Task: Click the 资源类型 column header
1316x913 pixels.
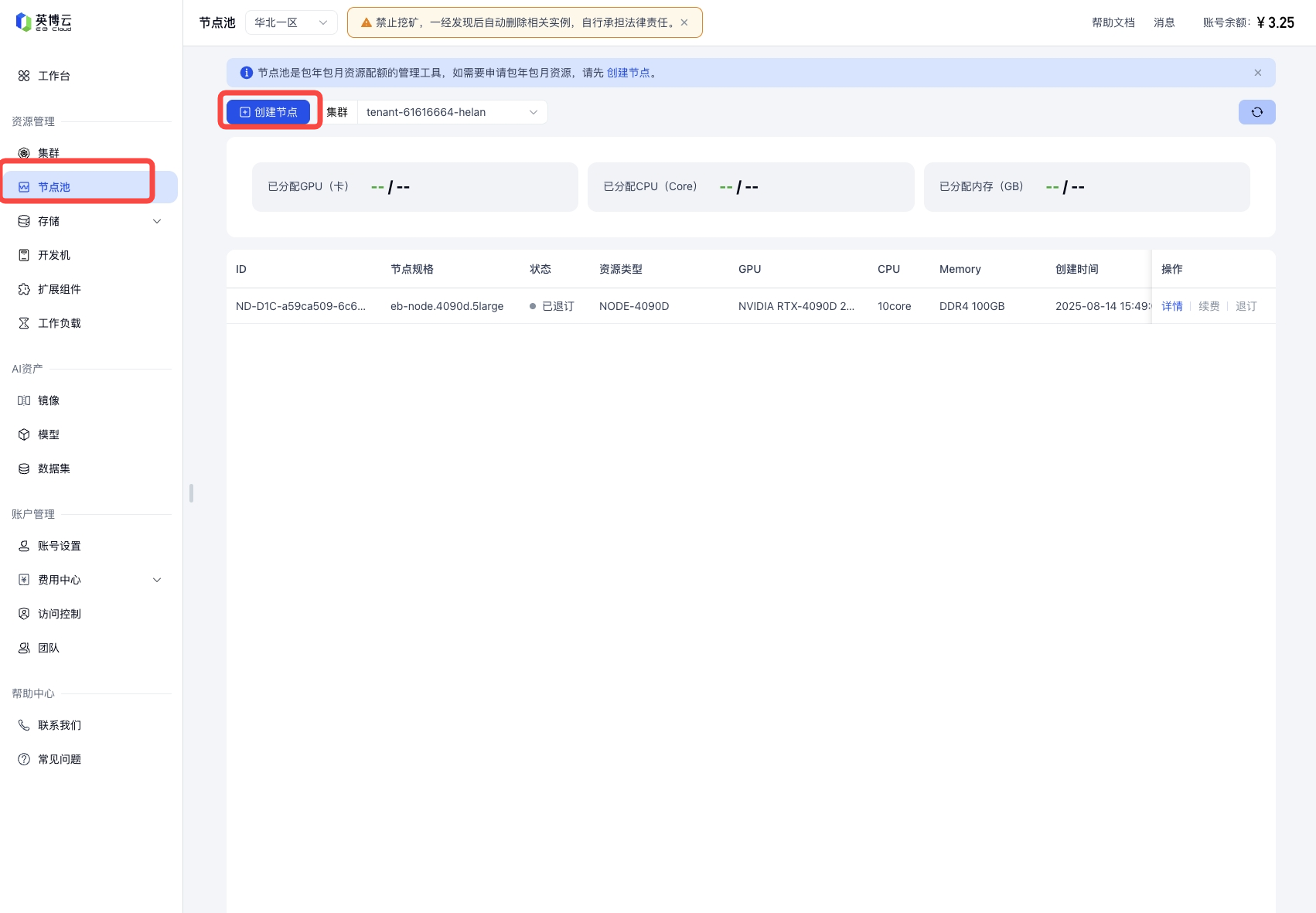Action: pyautogui.click(x=621, y=269)
